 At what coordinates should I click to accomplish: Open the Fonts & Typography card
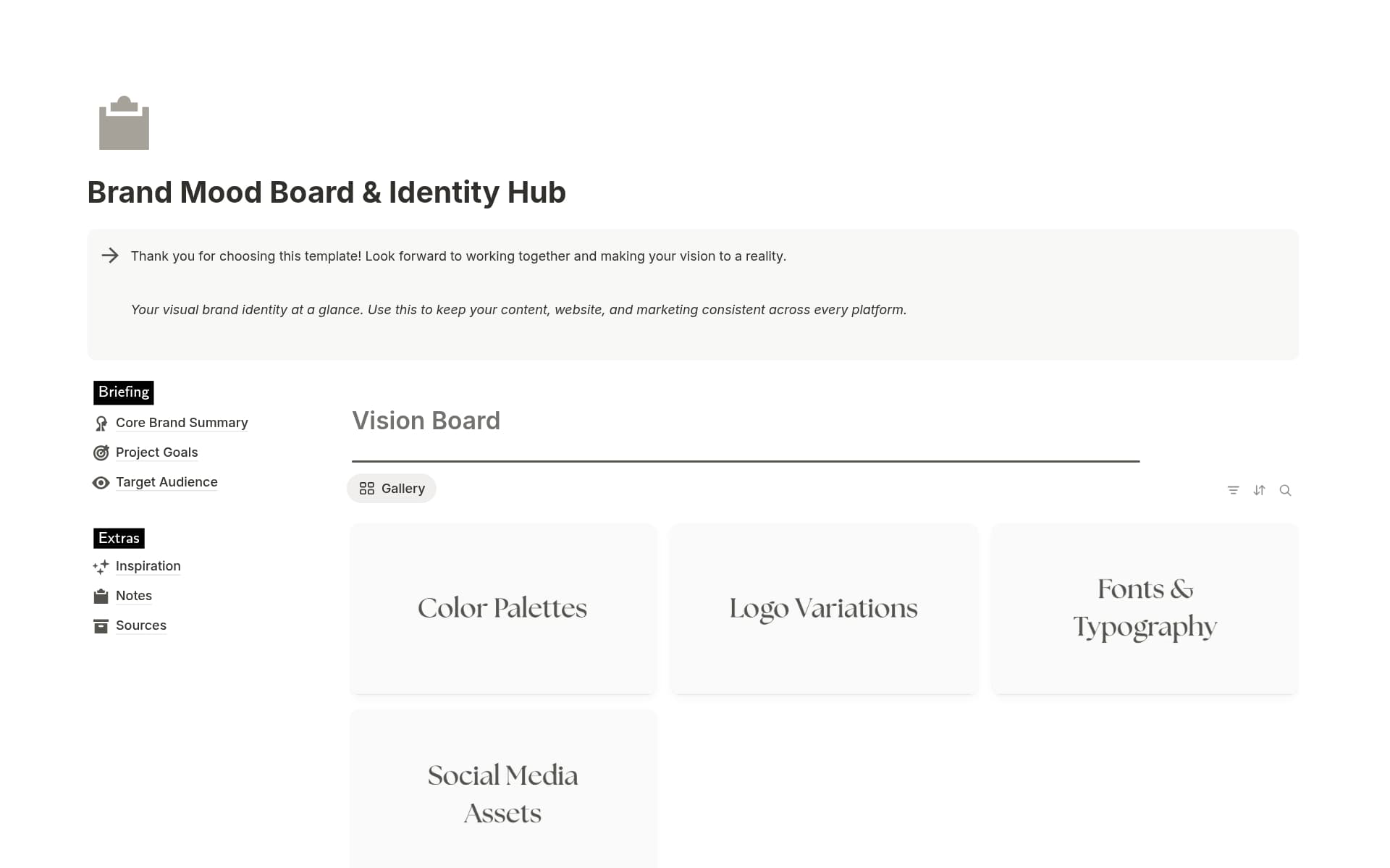pos(1144,608)
